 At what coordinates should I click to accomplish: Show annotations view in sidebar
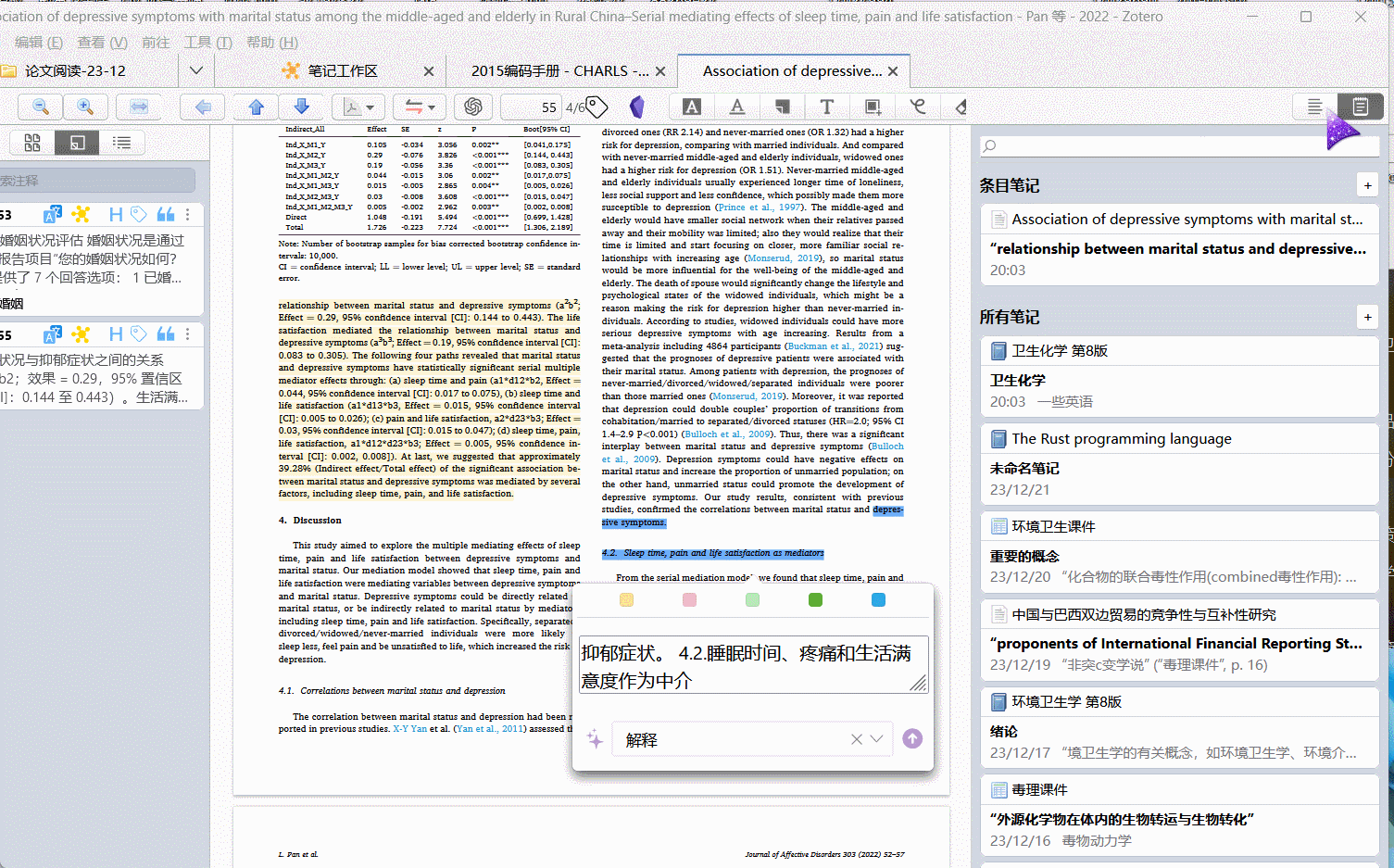pyautogui.click(x=77, y=142)
